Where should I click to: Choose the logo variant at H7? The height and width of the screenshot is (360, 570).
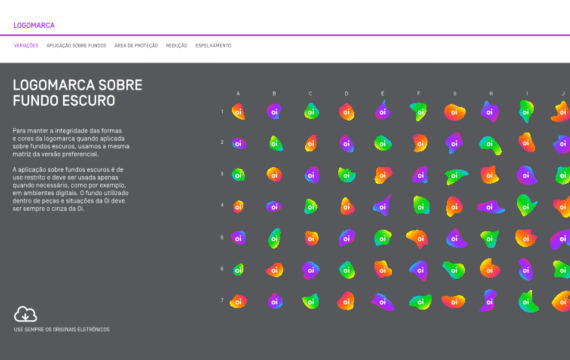(489, 301)
